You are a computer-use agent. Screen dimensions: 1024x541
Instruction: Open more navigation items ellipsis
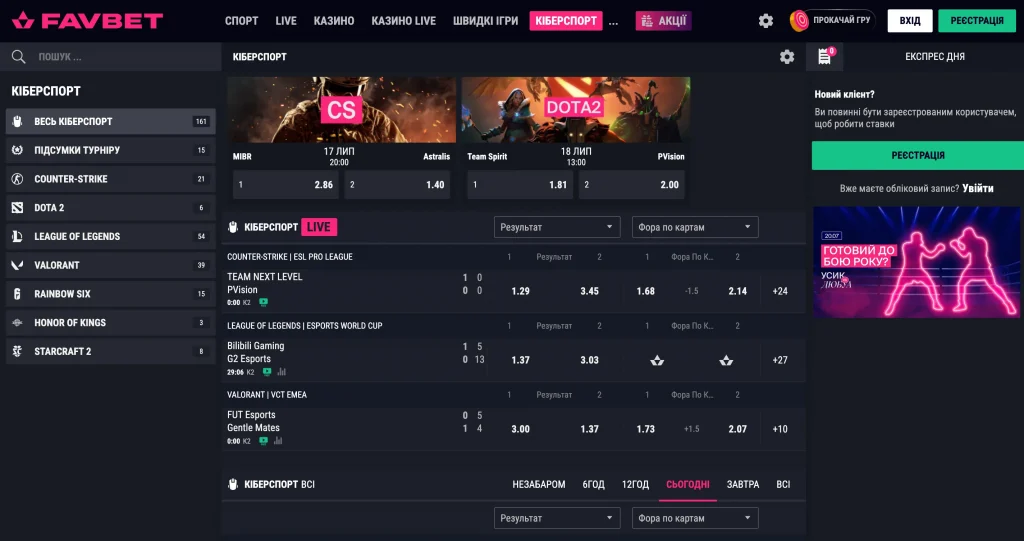pos(613,22)
